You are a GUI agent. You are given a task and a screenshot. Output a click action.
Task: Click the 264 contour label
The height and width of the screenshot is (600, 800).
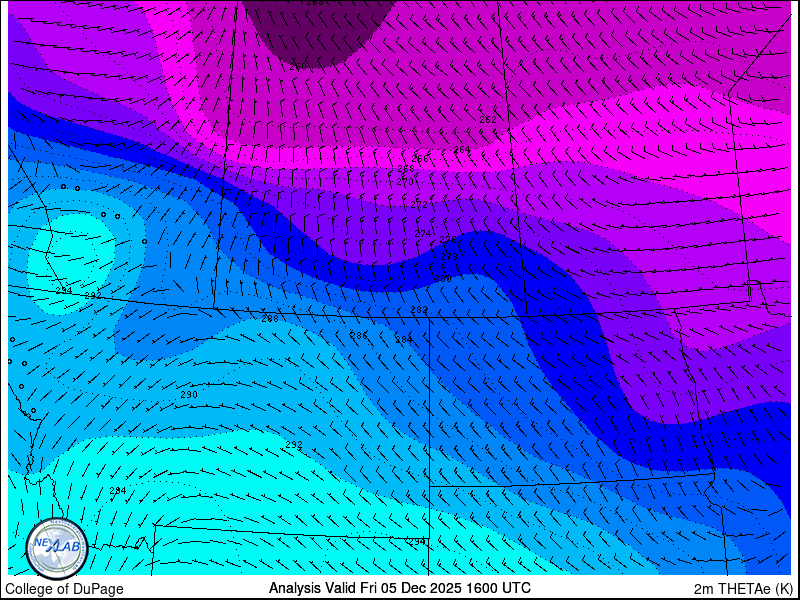pos(462,149)
